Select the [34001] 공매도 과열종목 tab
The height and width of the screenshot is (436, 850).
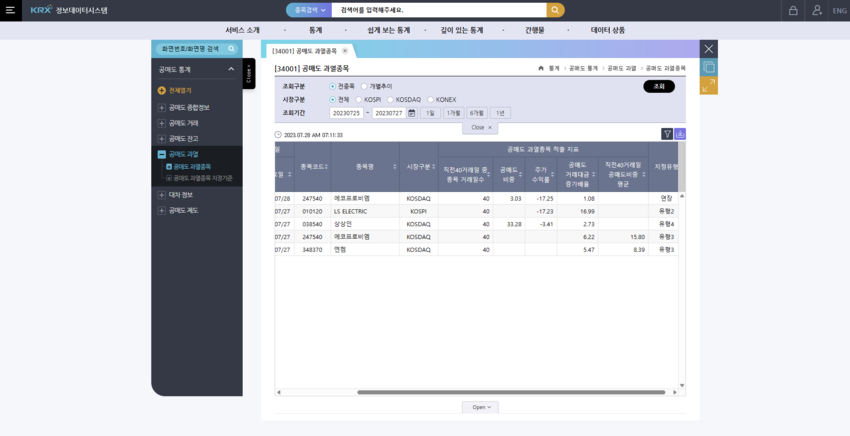[305, 51]
